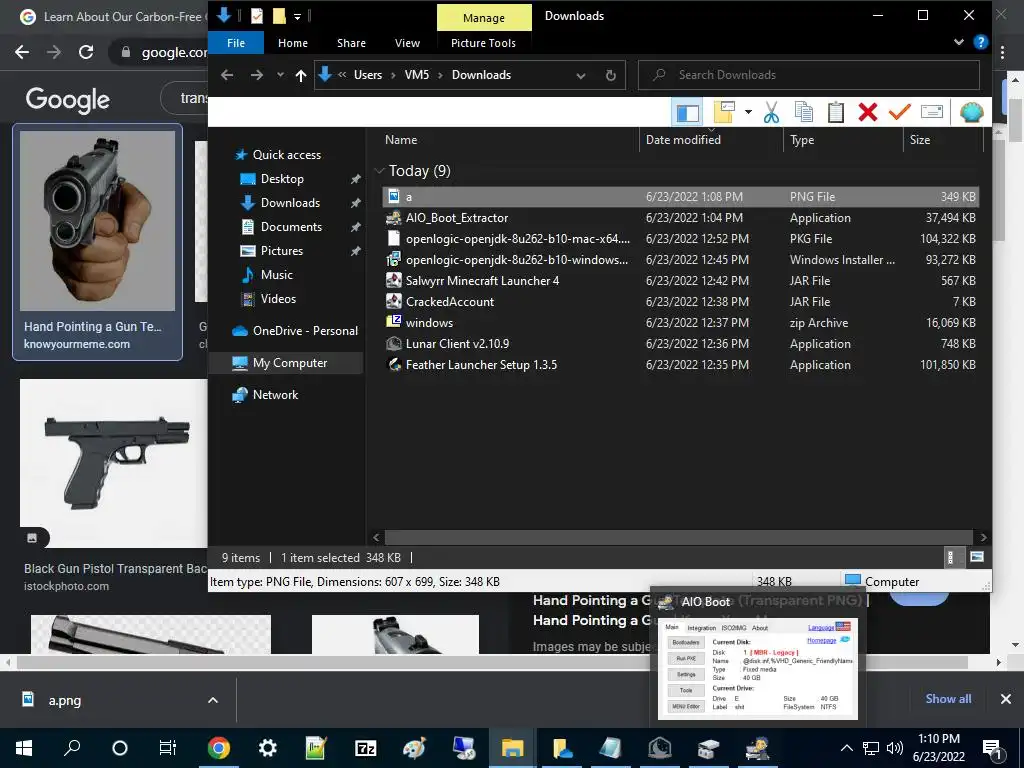The image size is (1024, 768).
Task: Select Desktop in navigation pane
Action: click(x=282, y=179)
